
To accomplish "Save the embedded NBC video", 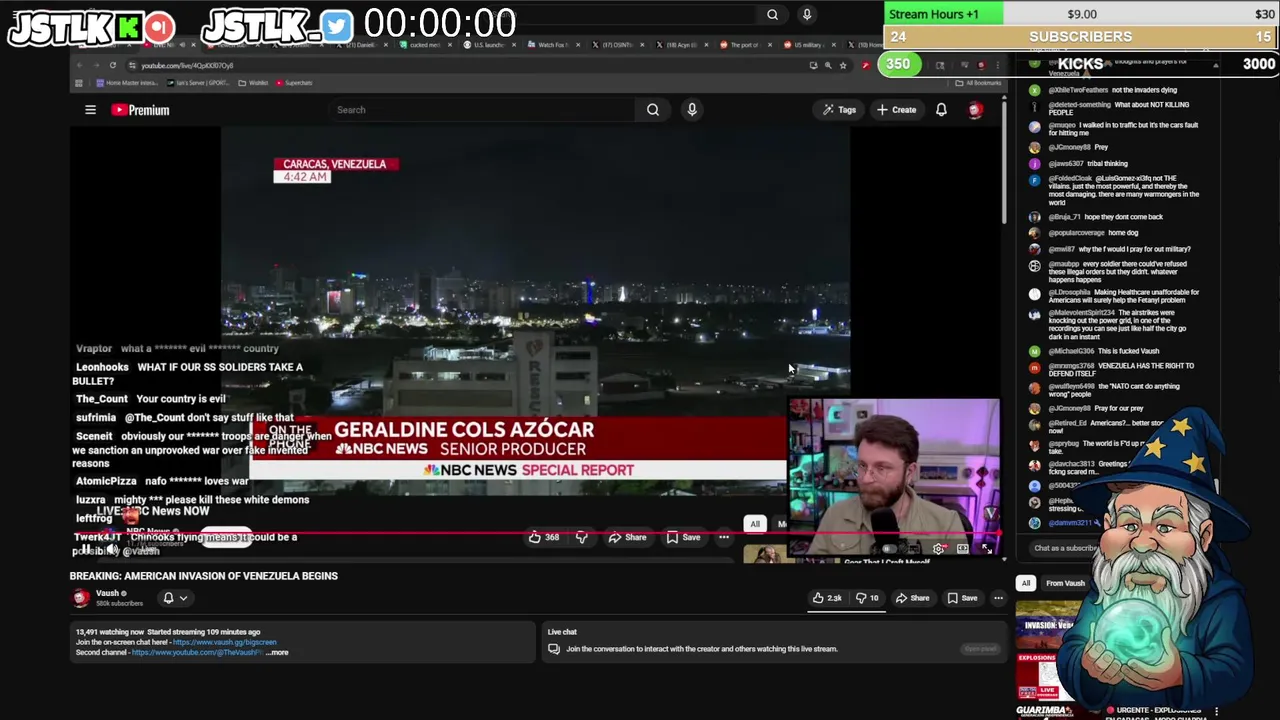I will pos(683,537).
